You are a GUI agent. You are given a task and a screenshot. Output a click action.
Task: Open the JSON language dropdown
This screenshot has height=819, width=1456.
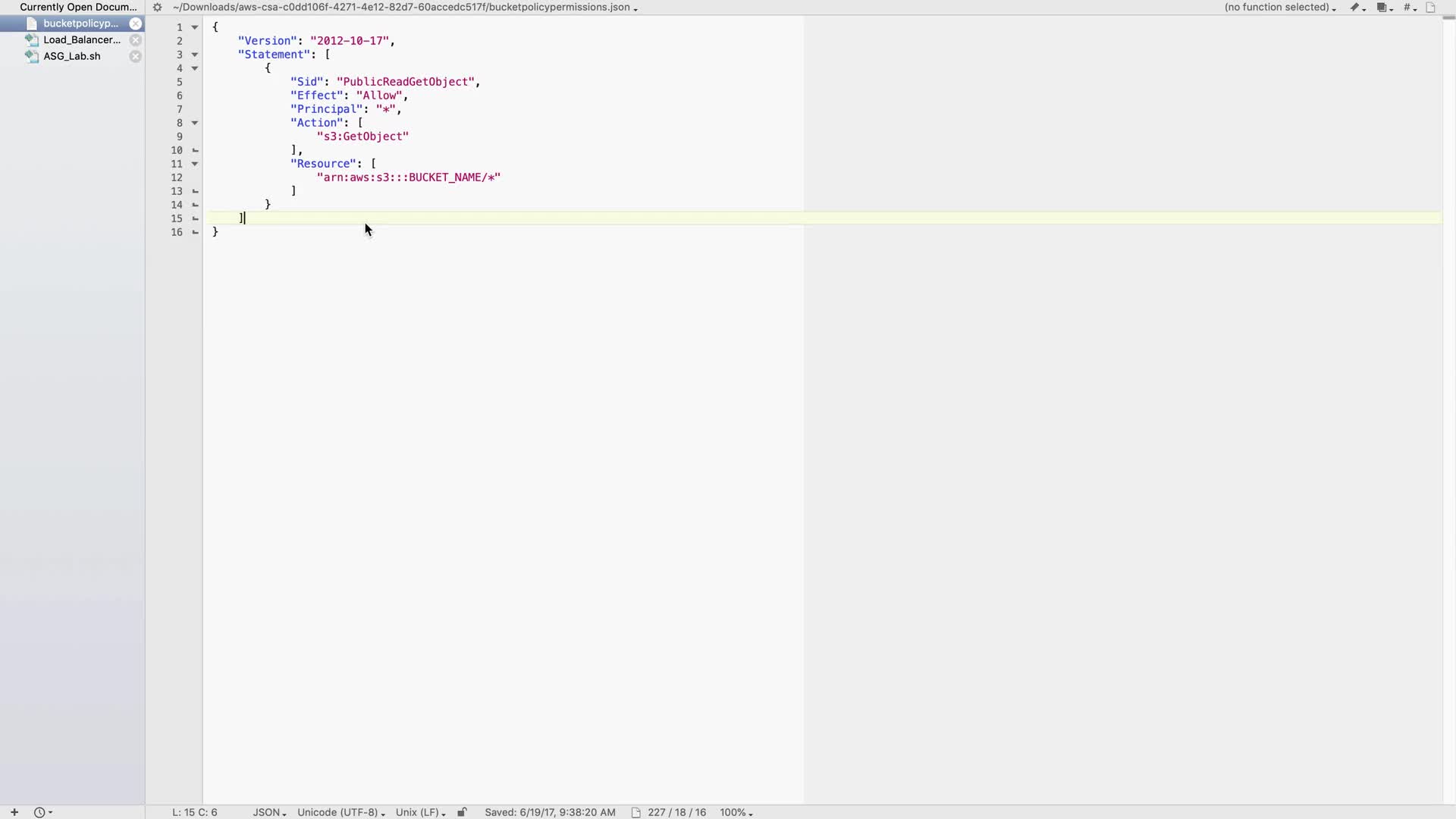269,812
